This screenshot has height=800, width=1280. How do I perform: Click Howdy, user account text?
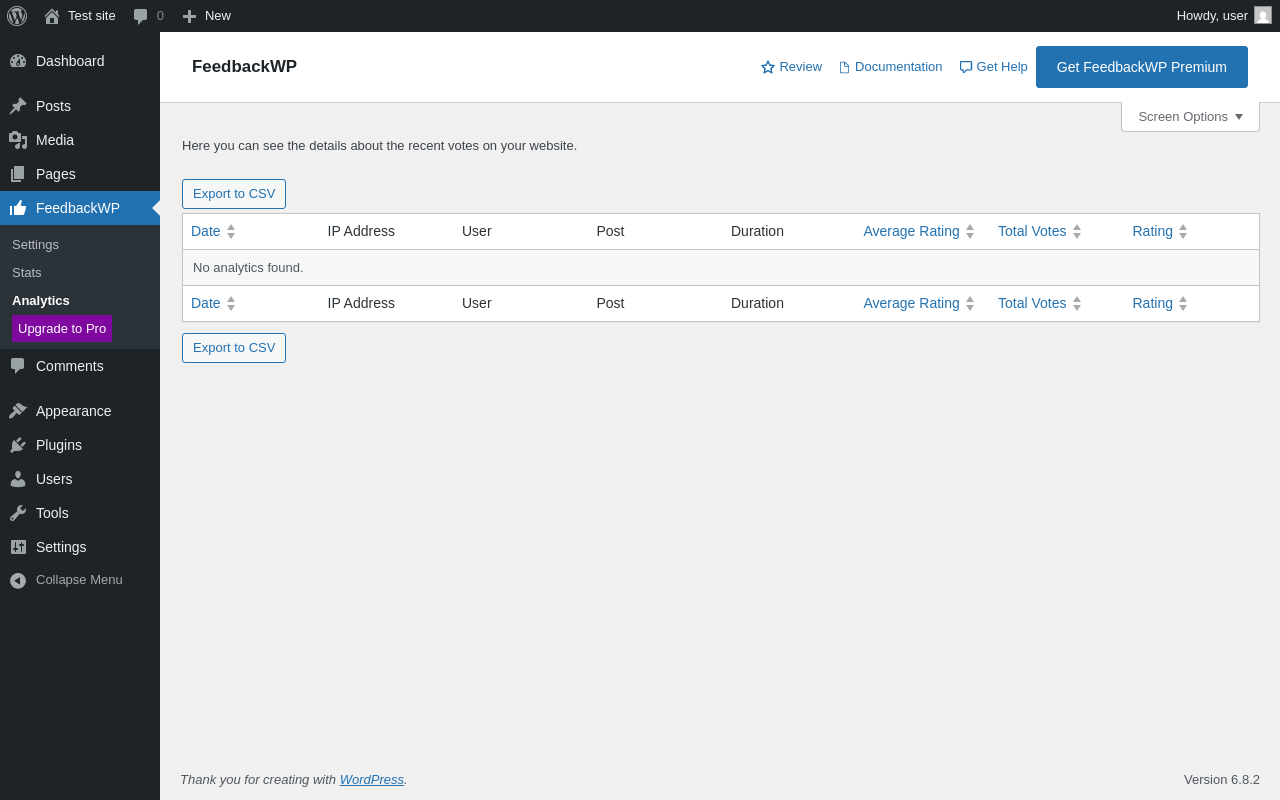click(x=1212, y=16)
